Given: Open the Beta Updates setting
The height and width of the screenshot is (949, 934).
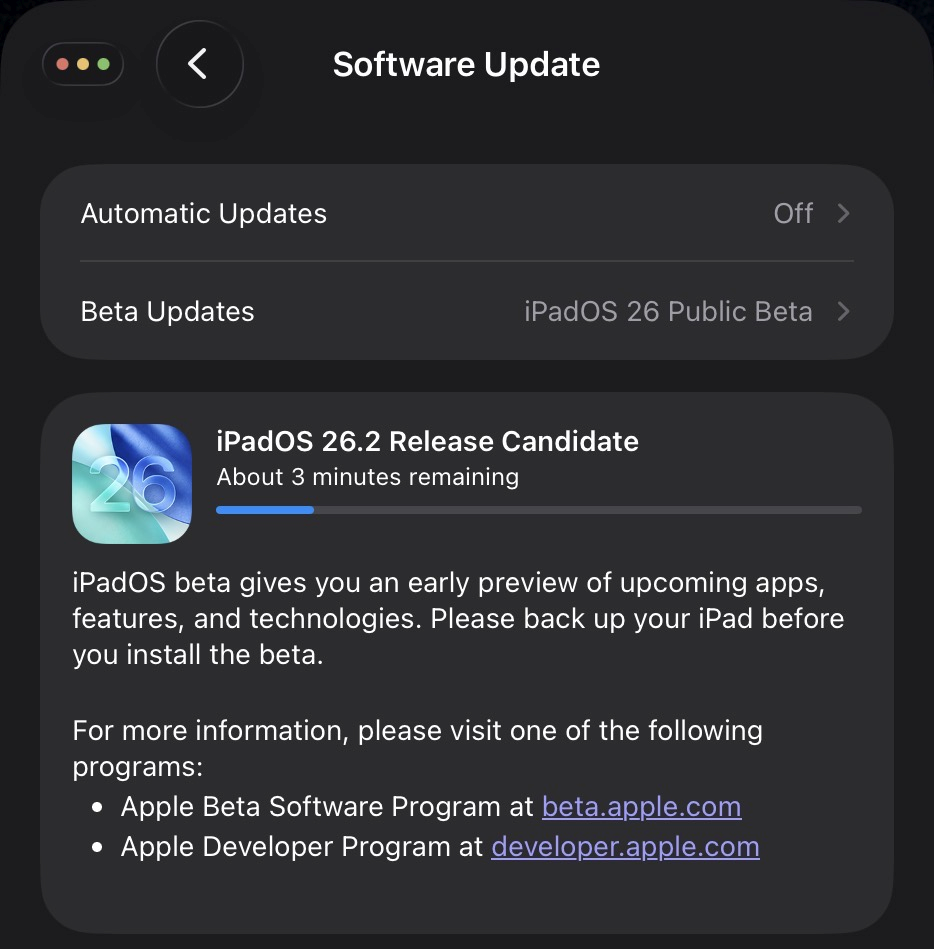Looking at the screenshot, I should click(x=168, y=312).
